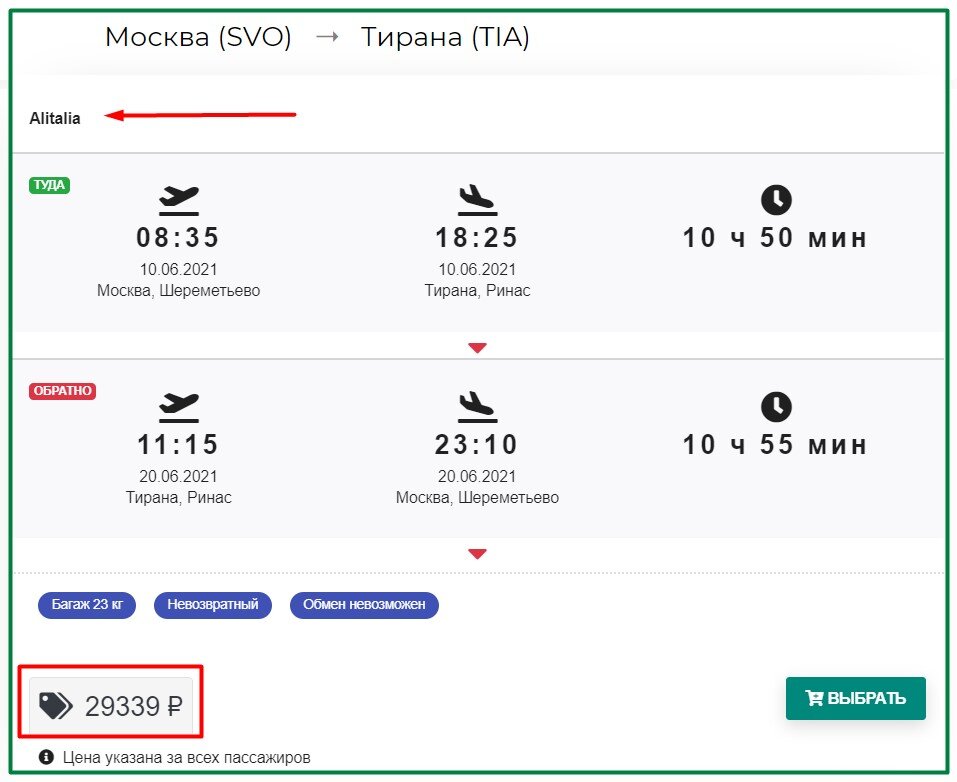Click the outbound 08:35 departure time
This screenshot has width=957, height=782.
[178, 237]
